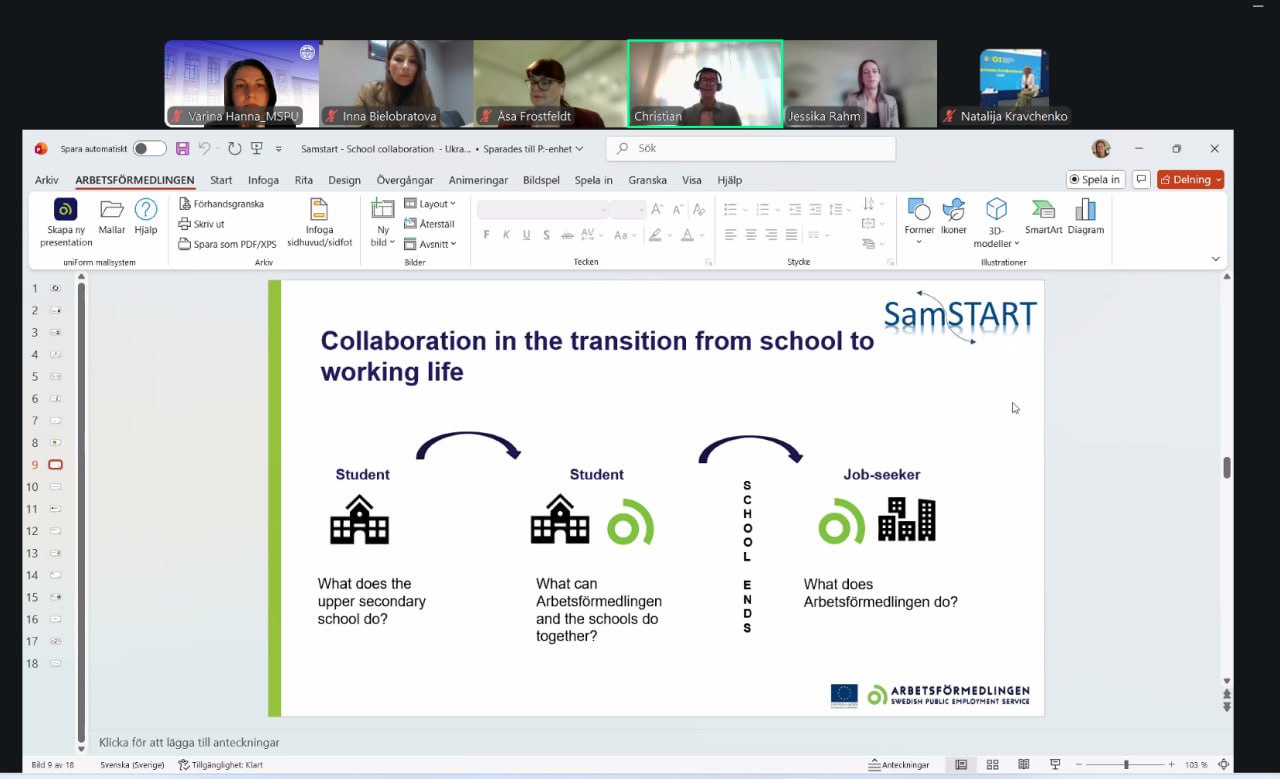Open the Mallar folder icon

pos(112,210)
